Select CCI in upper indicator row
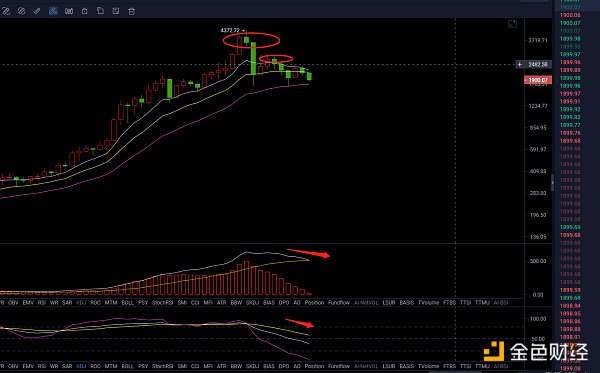The width and height of the screenshot is (600, 373). [x=195, y=303]
